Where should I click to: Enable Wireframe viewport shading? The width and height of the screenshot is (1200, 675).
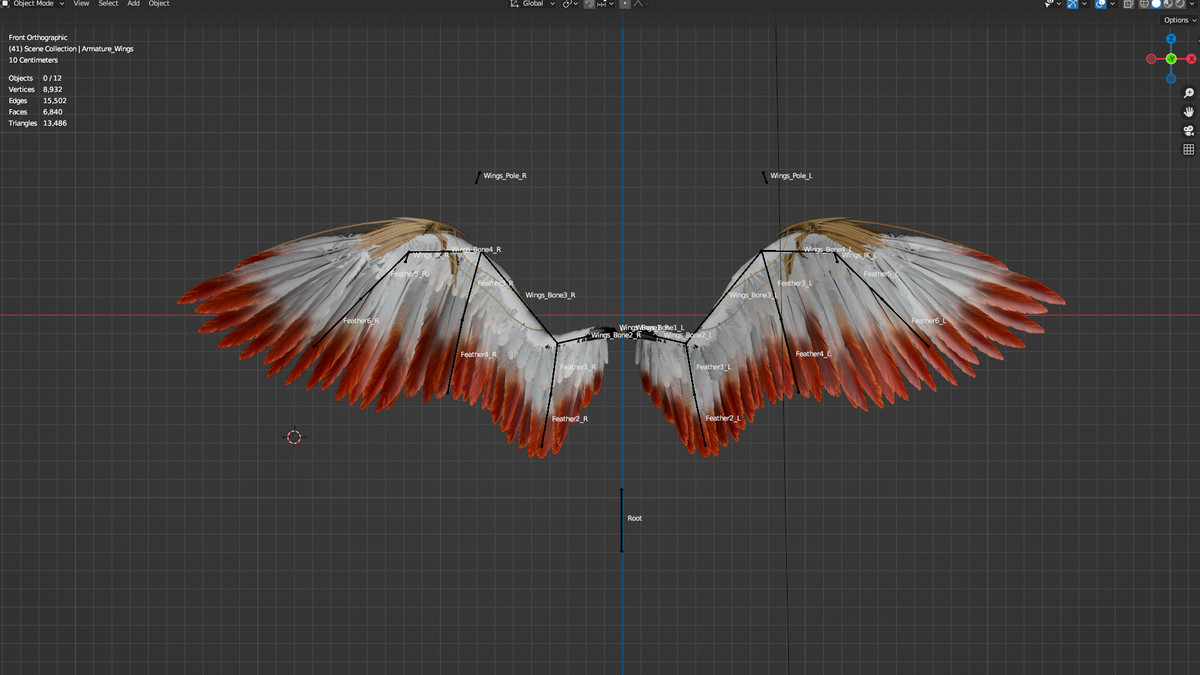tap(1144, 4)
